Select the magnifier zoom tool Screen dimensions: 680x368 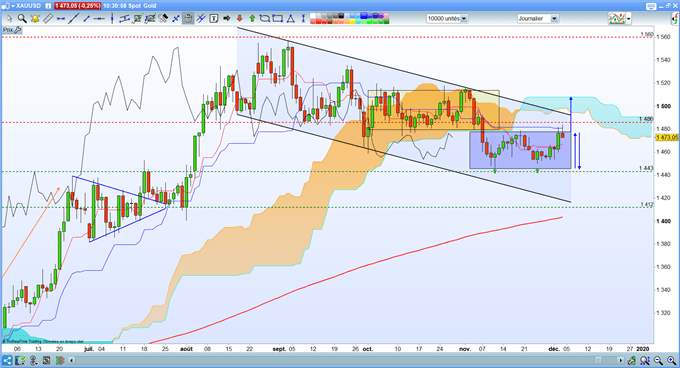click(x=22, y=18)
